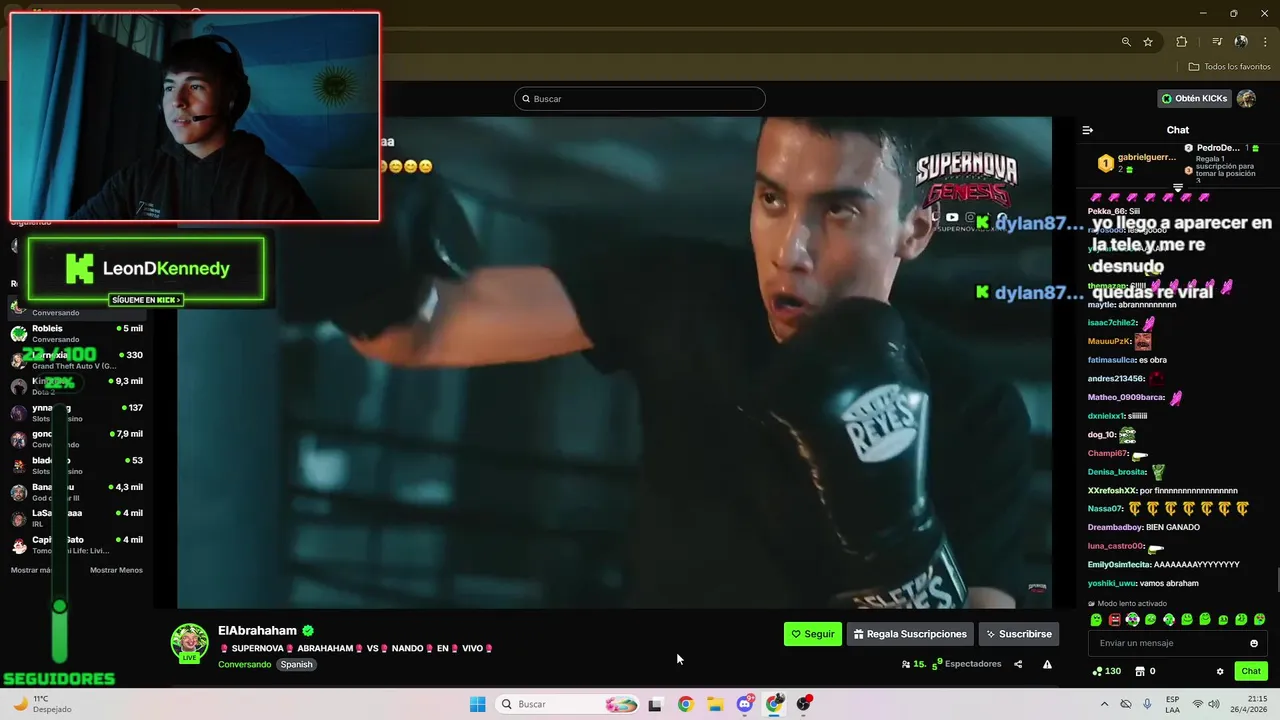Viewport: 1280px width, 720px height.
Task: Click the Windows taskbar Buscar search box
Action: coord(567,704)
